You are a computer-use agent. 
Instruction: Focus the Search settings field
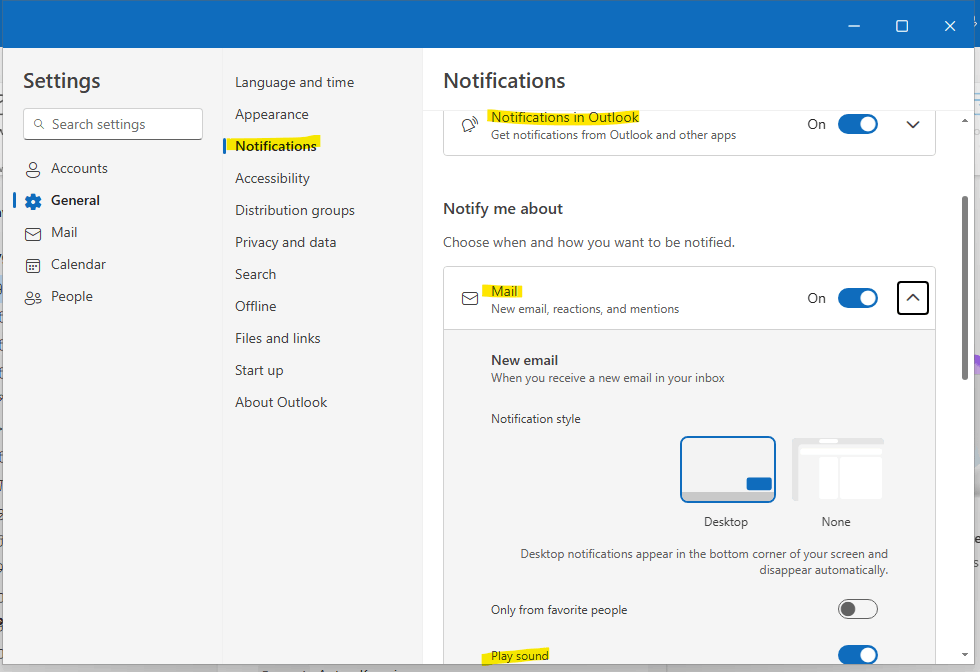tap(113, 124)
